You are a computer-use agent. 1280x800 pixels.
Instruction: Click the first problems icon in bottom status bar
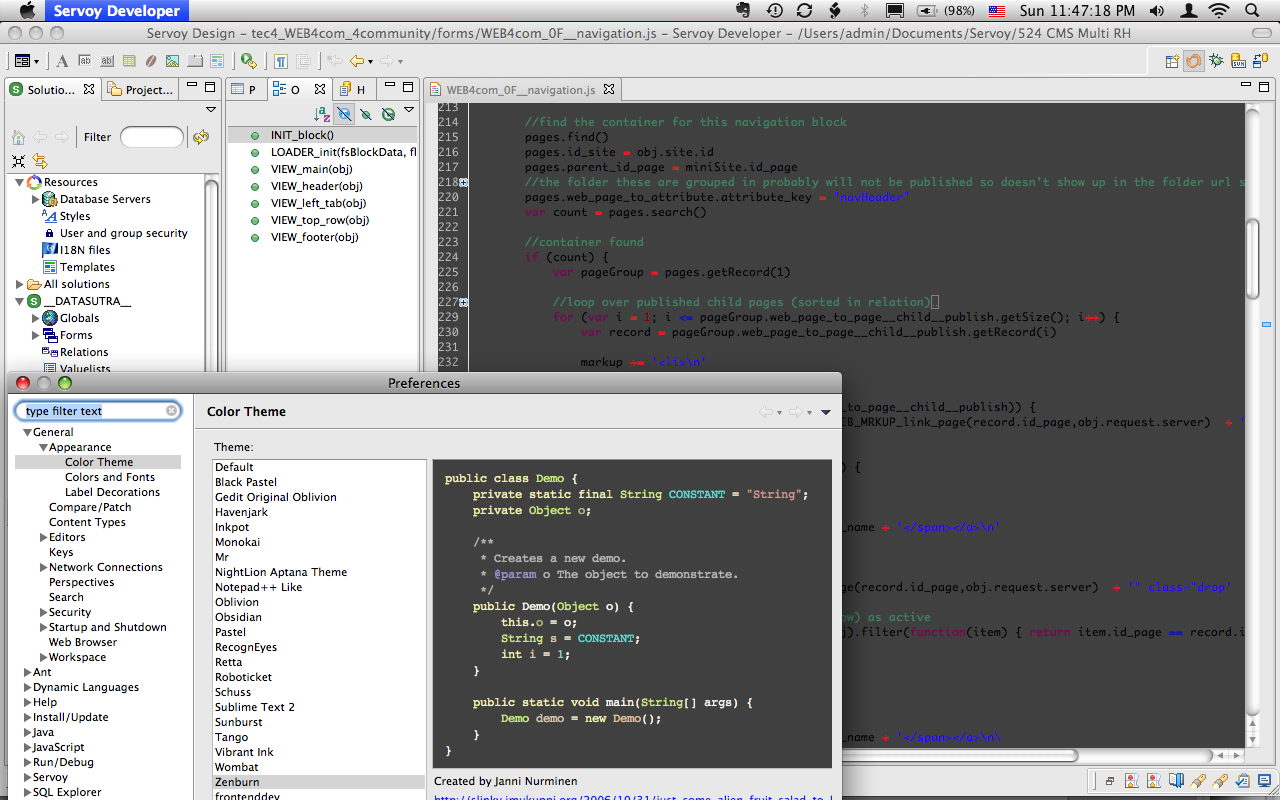[x=1133, y=781]
